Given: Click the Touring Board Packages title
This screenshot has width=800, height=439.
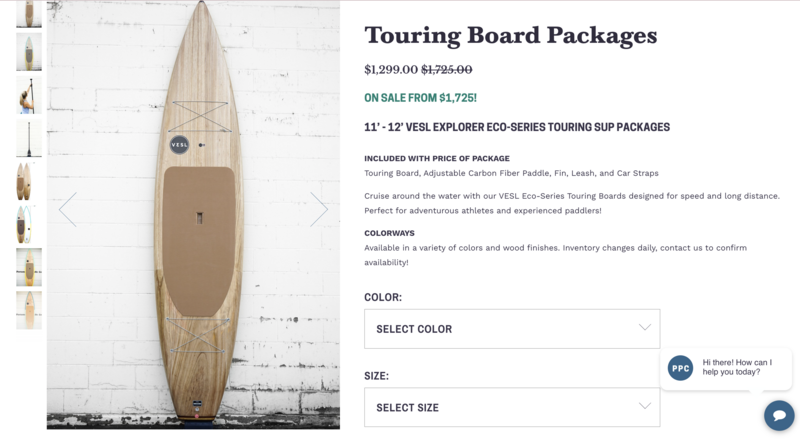Looking at the screenshot, I should 510,35.
